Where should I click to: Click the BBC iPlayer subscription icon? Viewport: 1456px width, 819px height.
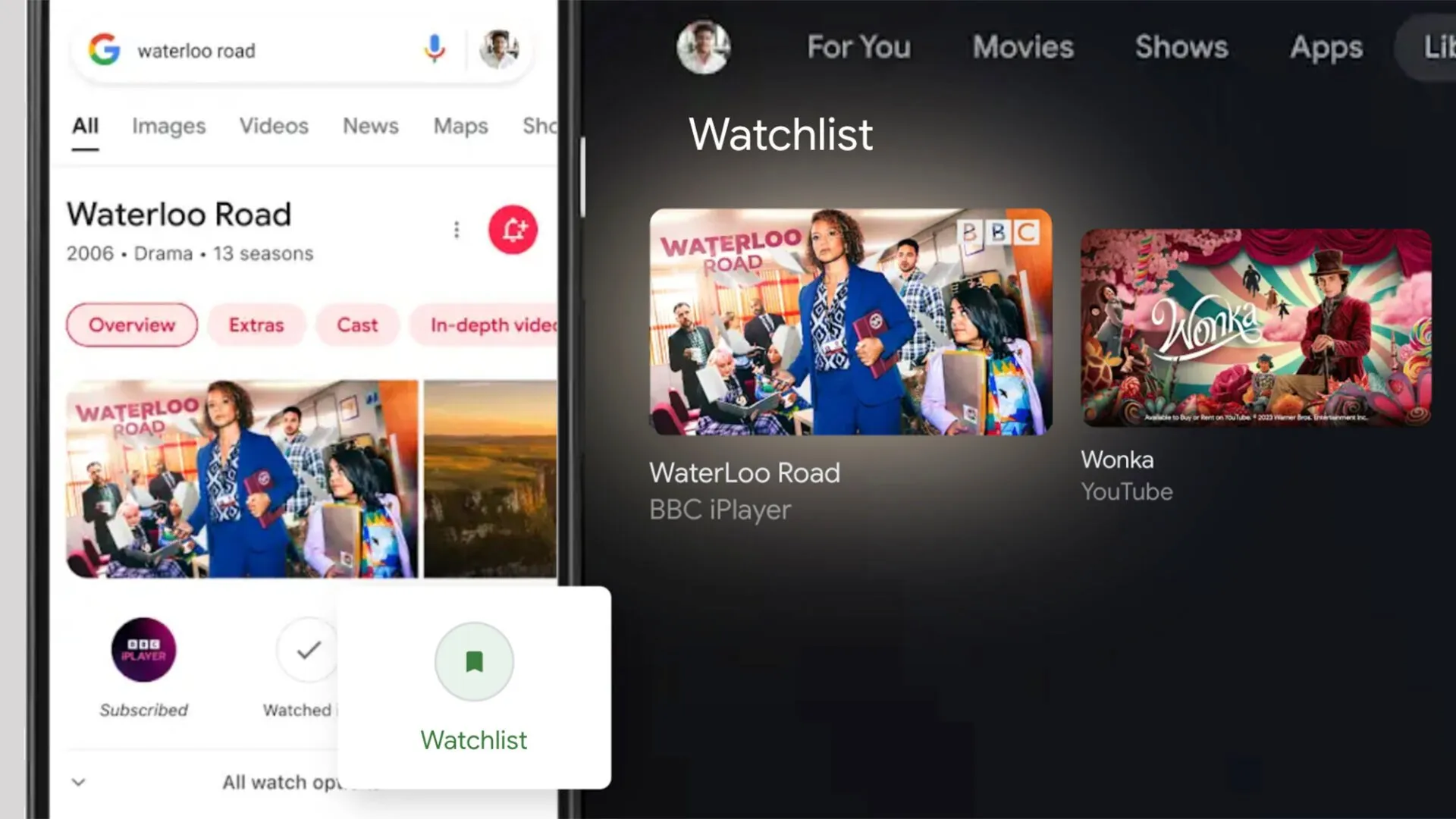coord(144,649)
